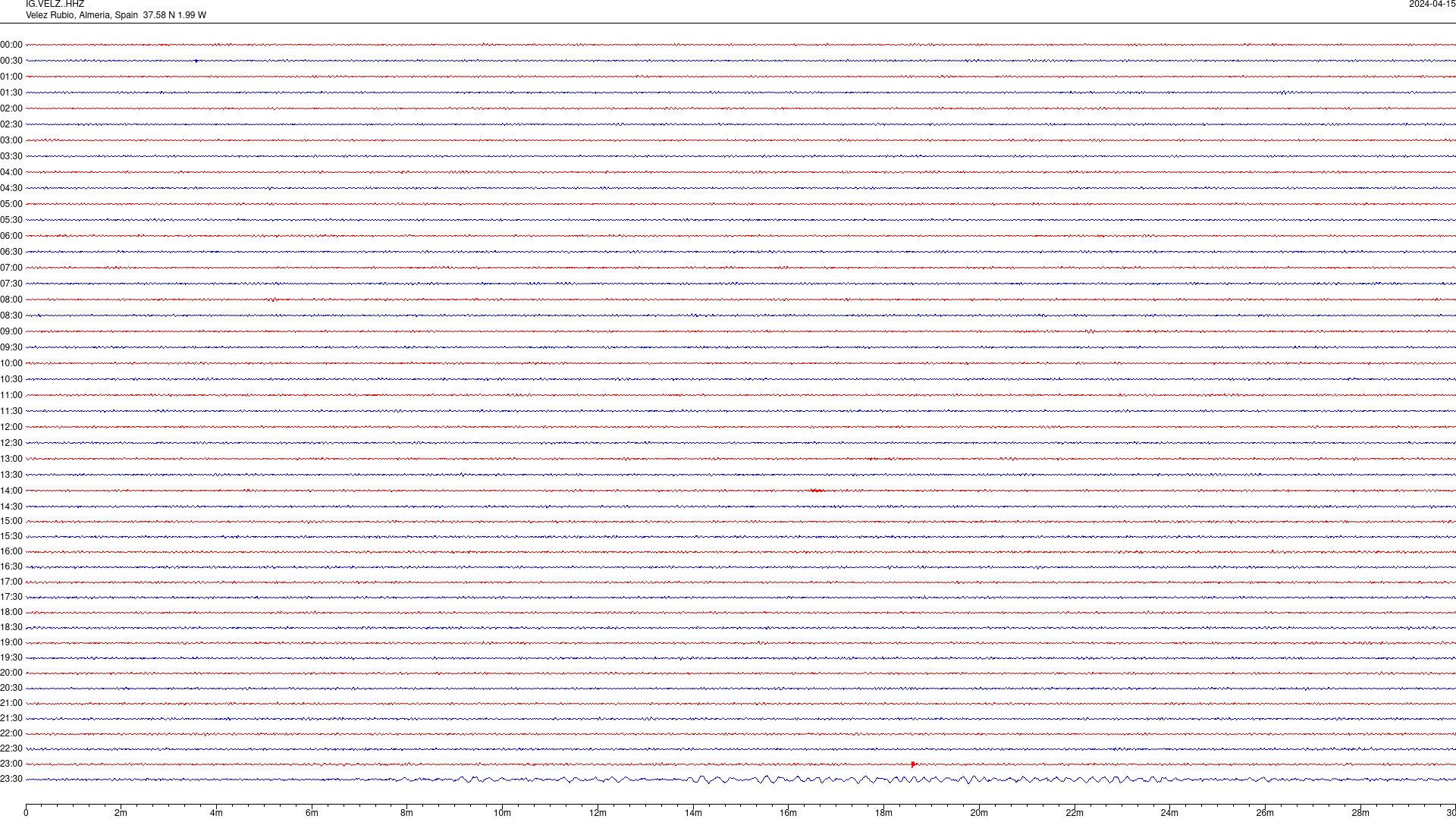Click the 12m tick on the time axis
This screenshot has width=1456, height=819.
pos(598,813)
